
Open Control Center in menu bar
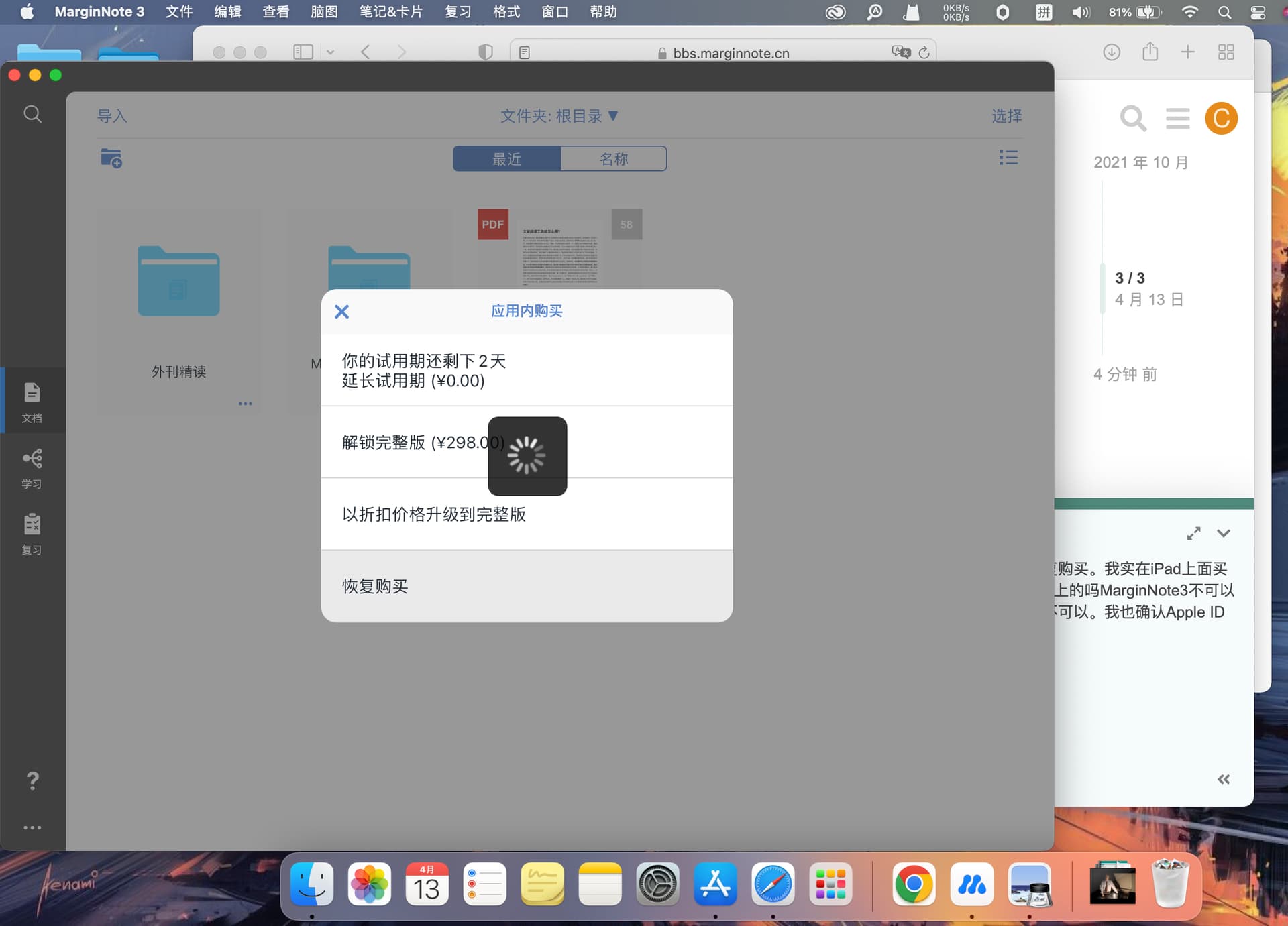click(1258, 12)
